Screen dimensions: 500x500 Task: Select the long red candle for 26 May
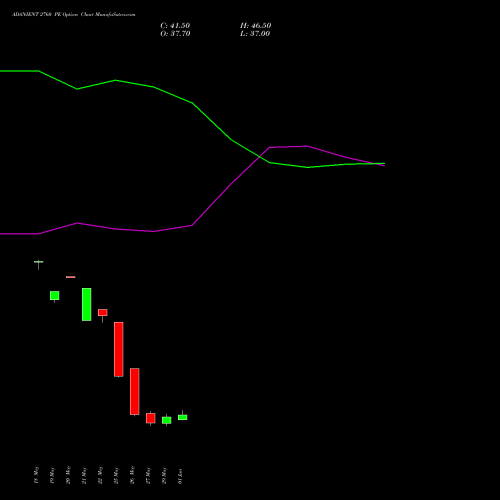coord(135,391)
